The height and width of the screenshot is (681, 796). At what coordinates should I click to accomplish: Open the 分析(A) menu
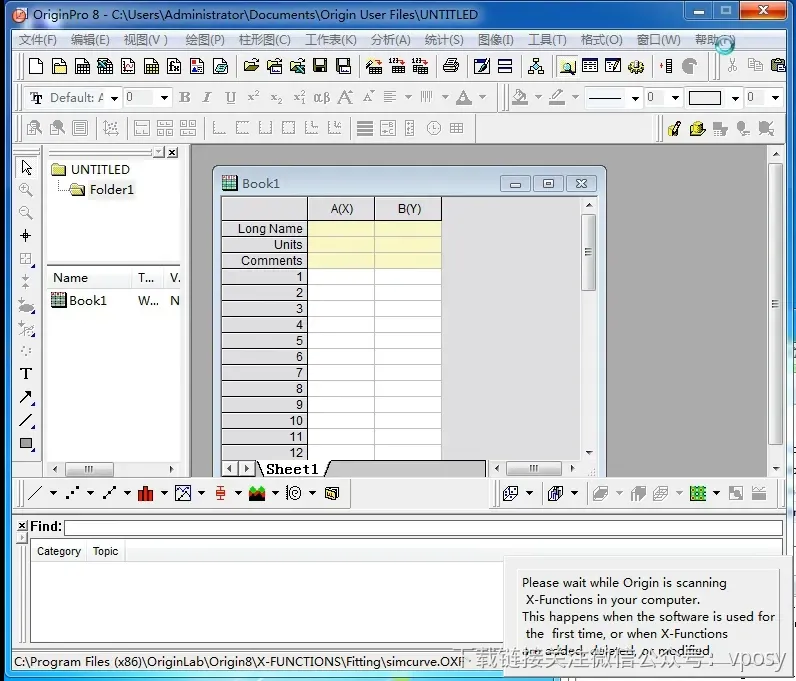(390, 40)
